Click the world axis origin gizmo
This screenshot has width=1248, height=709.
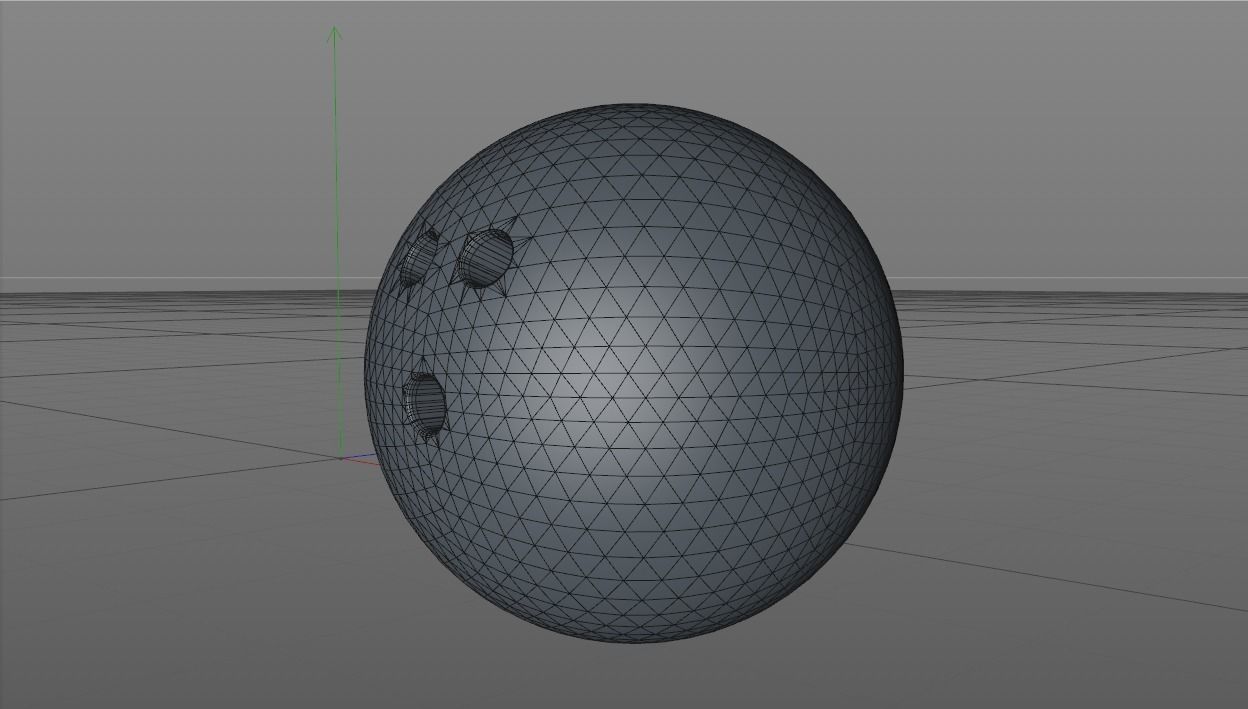[342, 458]
